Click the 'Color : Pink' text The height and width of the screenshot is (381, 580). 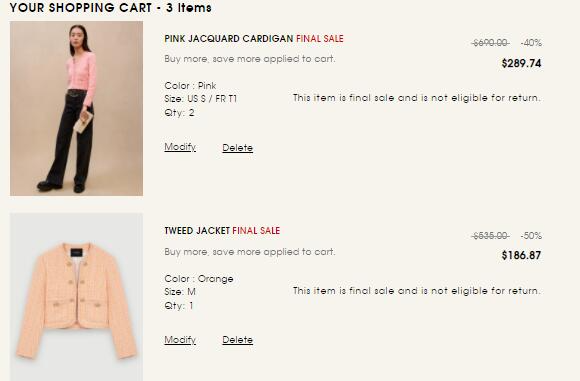point(190,85)
